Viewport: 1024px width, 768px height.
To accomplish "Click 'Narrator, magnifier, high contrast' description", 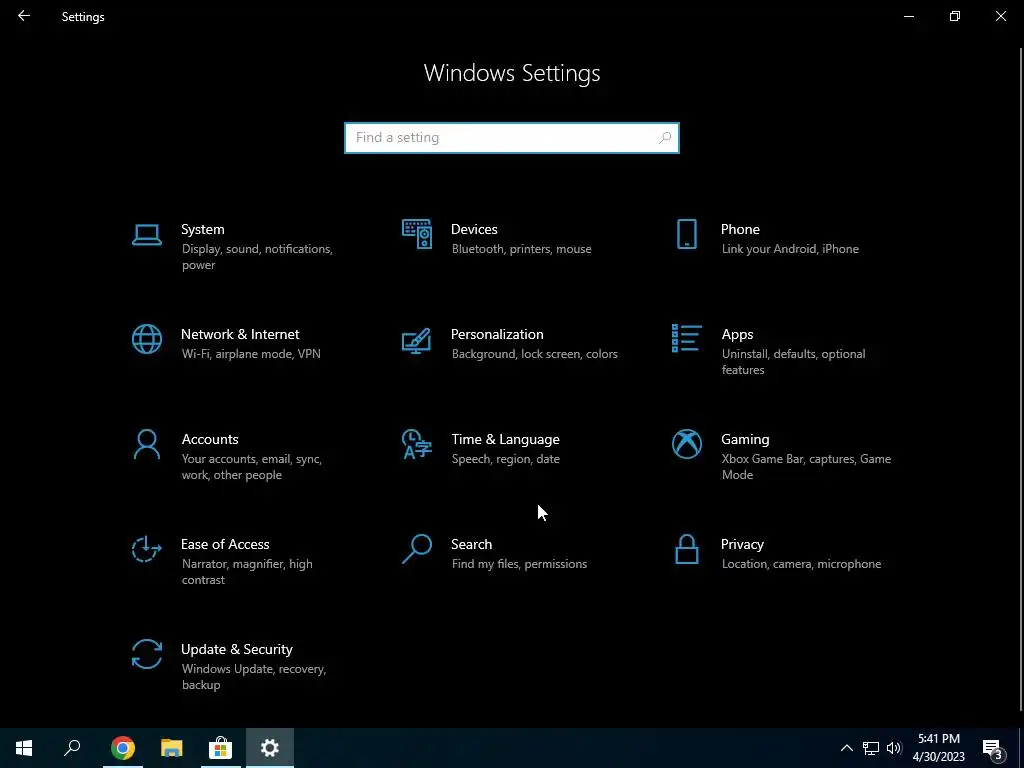I will coord(247,572).
